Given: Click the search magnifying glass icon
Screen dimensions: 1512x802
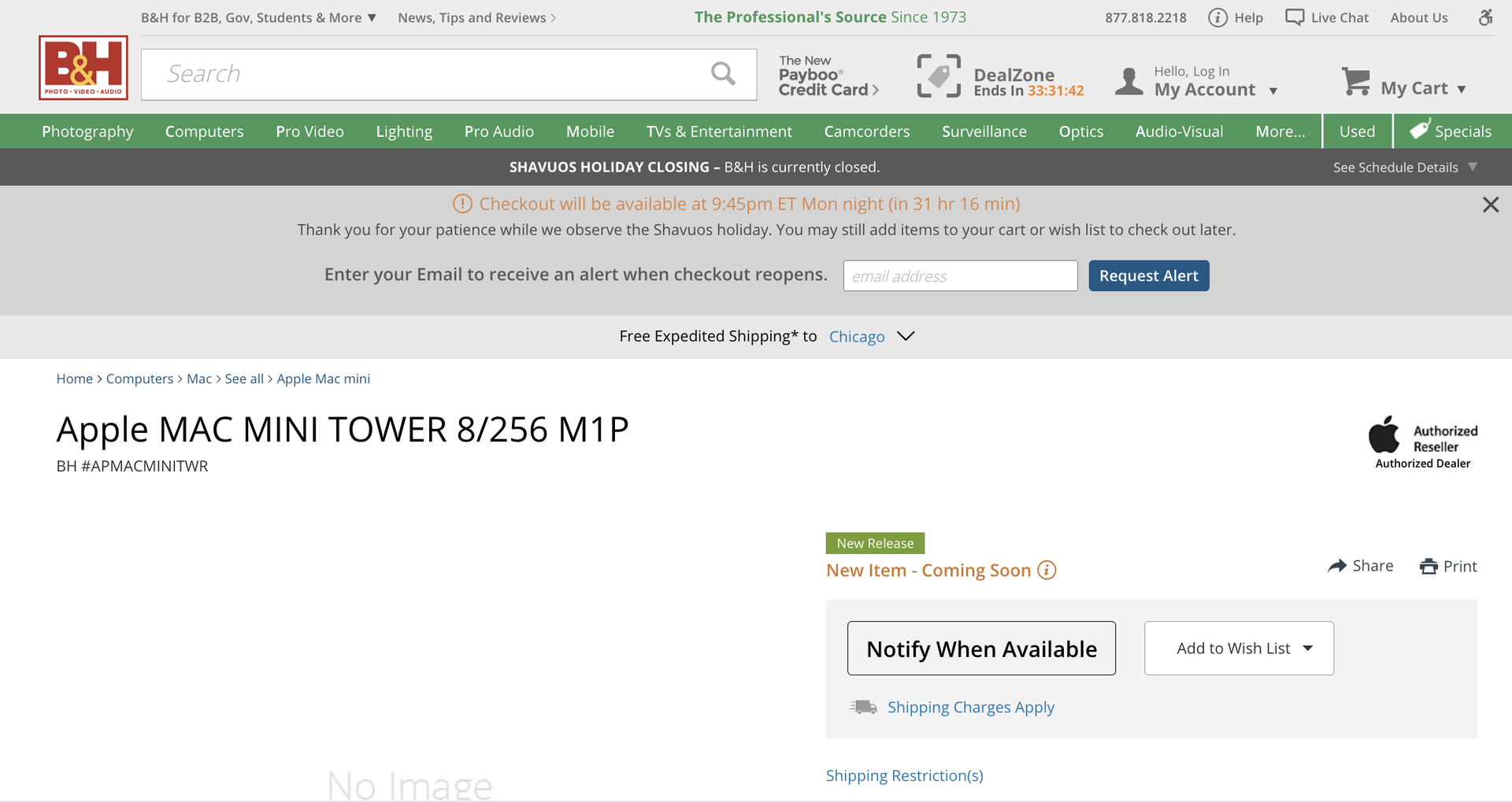Looking at the screenshot, I should 723,73.
